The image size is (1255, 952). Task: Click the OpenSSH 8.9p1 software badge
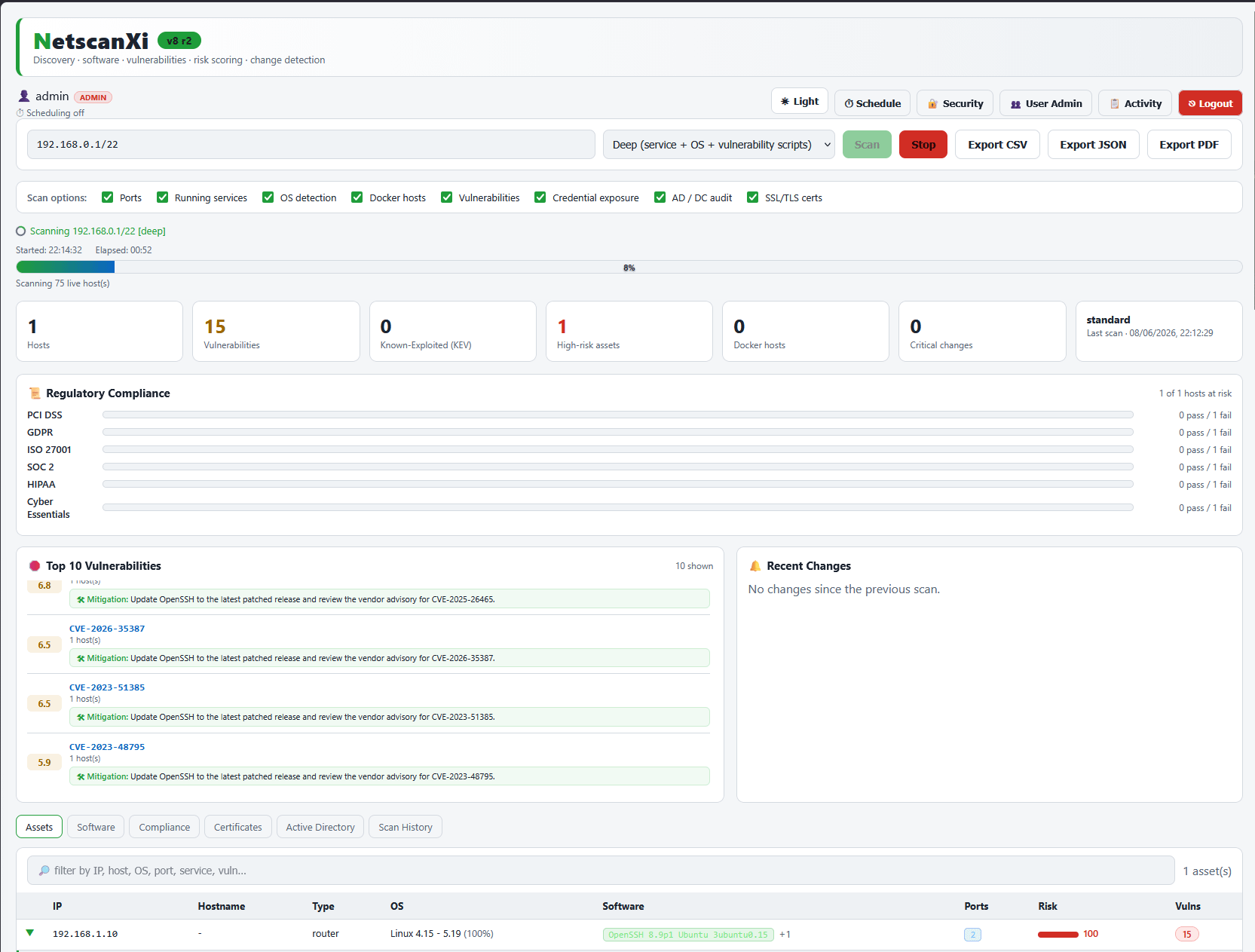(688, 935)
